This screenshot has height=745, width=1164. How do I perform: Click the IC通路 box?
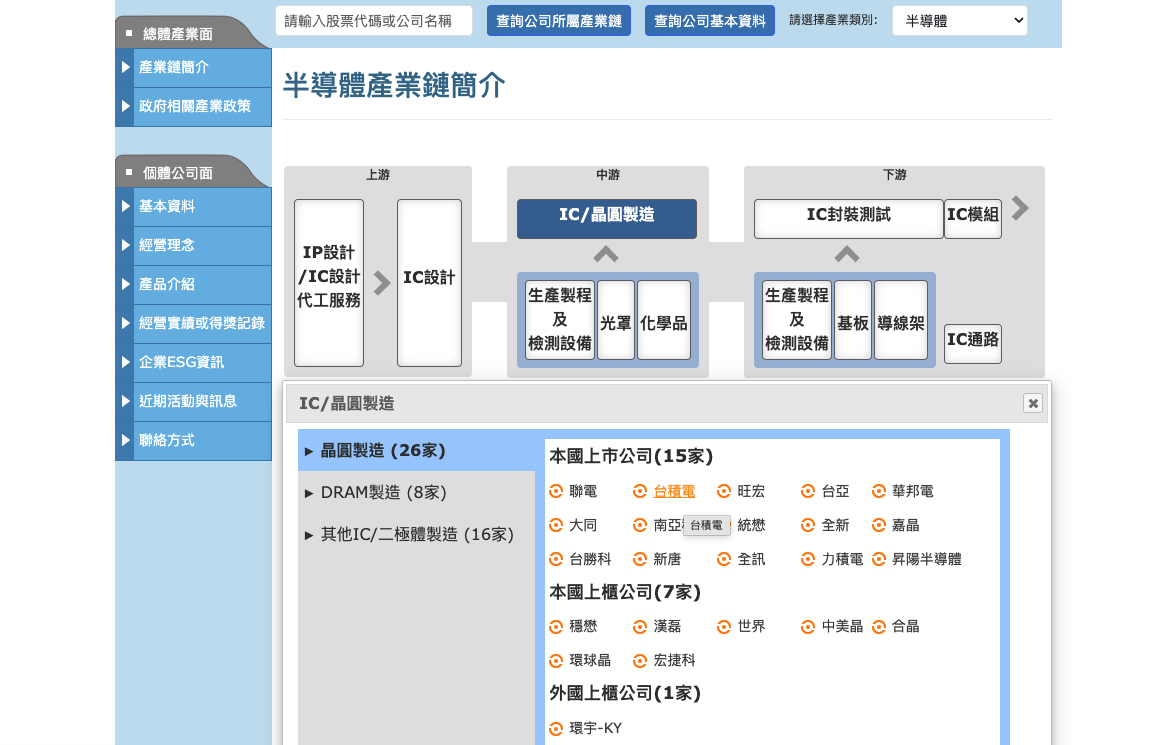[x=972, y=344]
